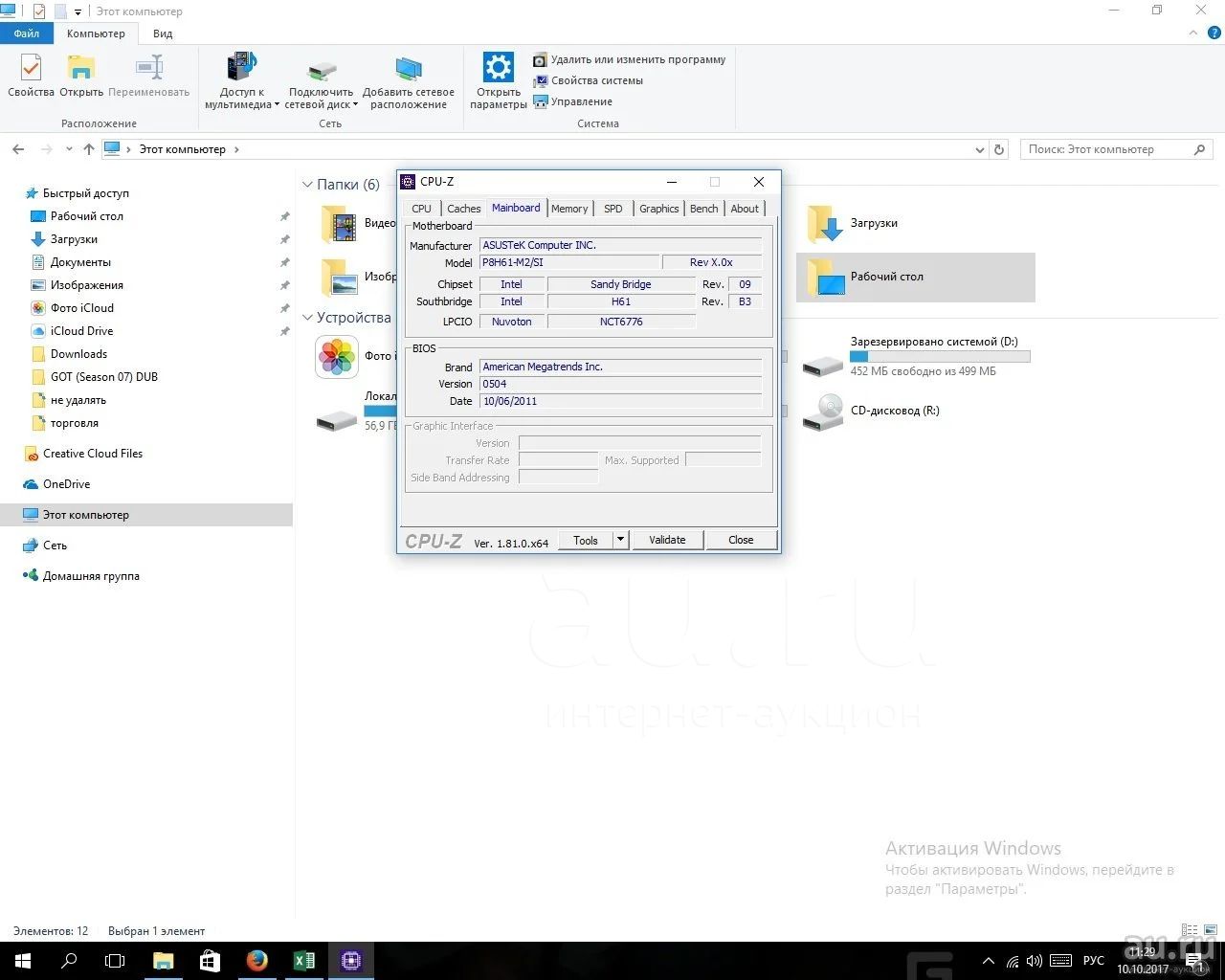This screenshot has height=980, width=1225.
Task: Click Удалить или изменить программу
Action: (630, 59)
